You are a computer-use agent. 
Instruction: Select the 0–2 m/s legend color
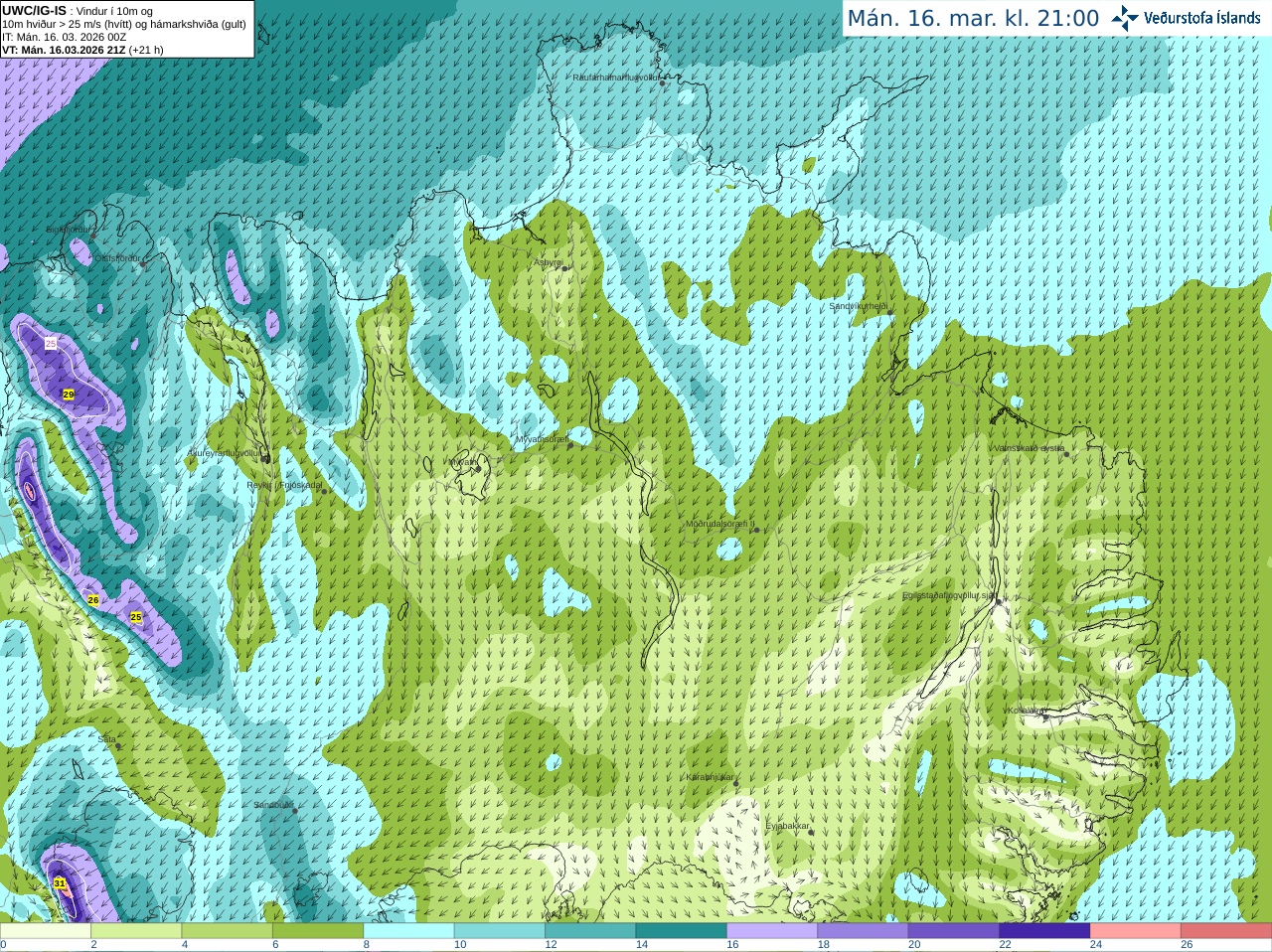click(x=46, y=931)
